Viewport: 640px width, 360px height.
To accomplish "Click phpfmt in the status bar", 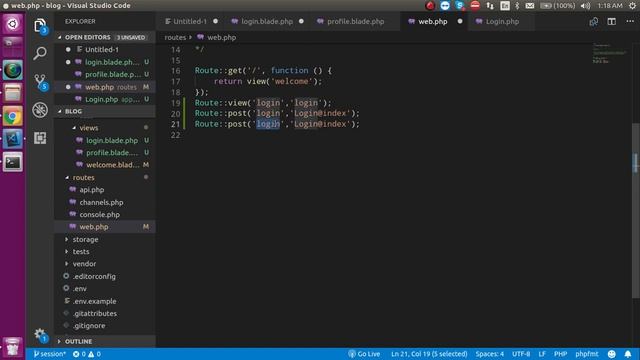I will (x=587, y=354).
